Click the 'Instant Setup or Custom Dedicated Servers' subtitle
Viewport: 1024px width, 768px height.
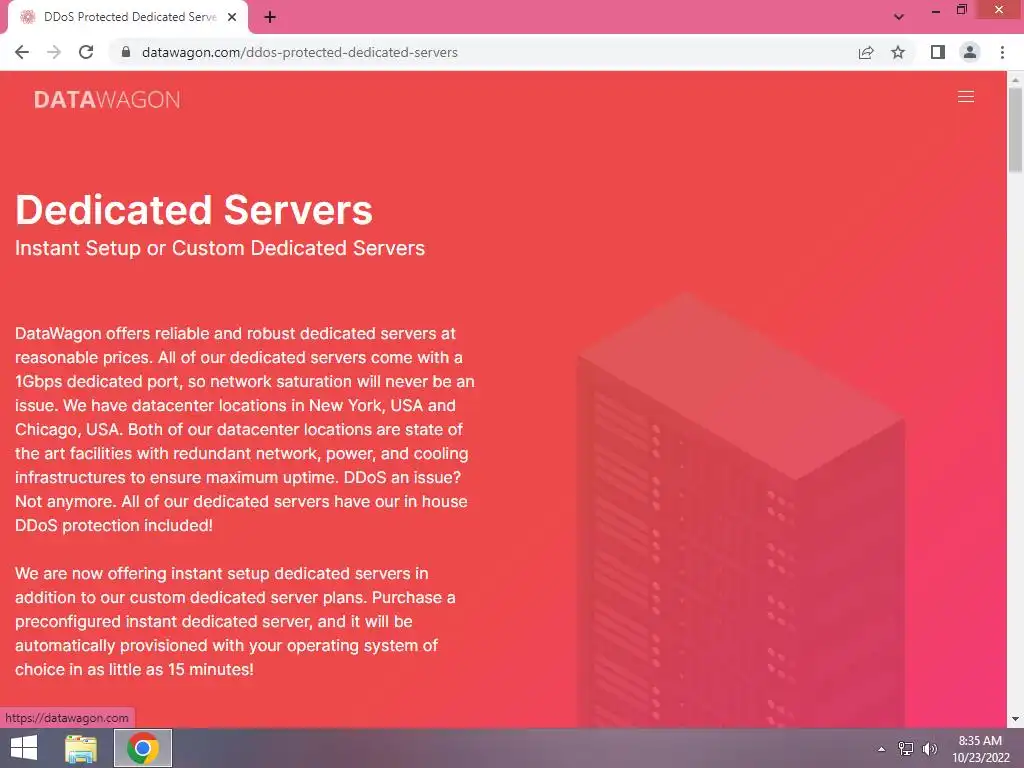(x=220, y=248)
